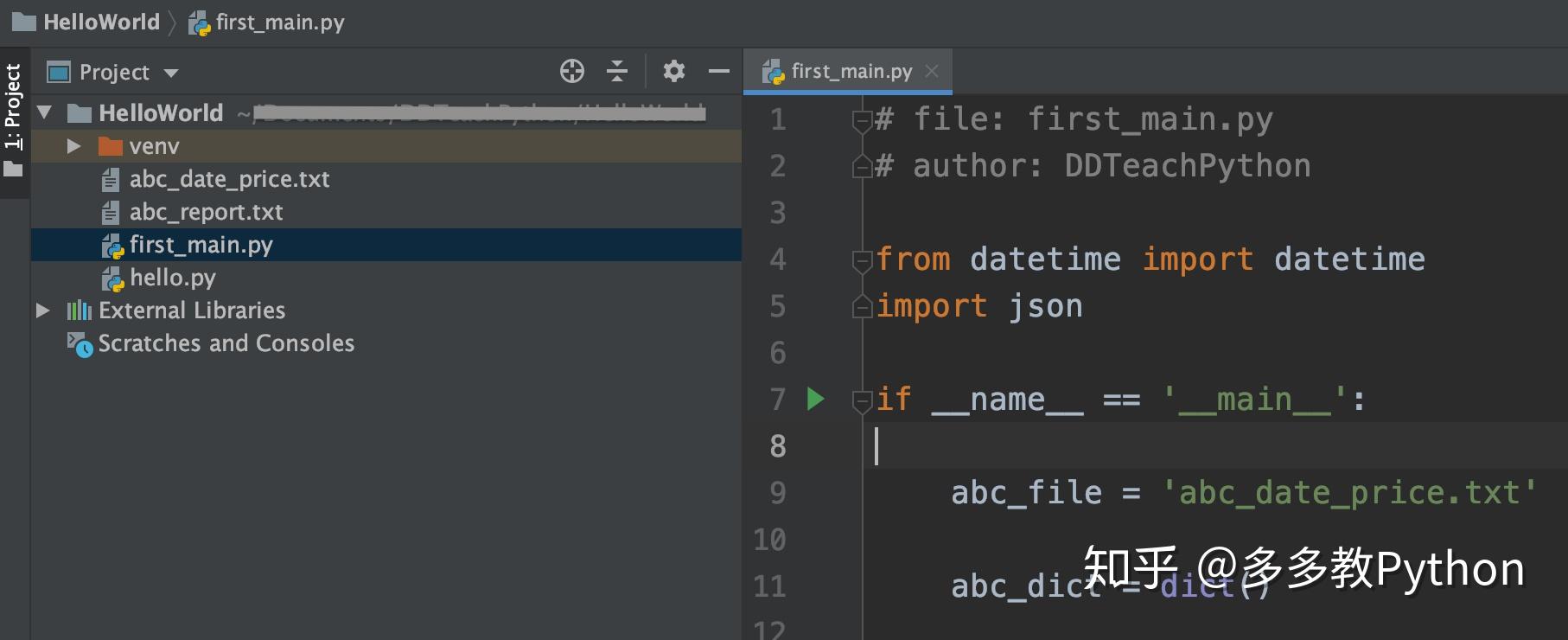Expand the venv folder
Image resolution: width=1568 pixels, height=640 pixels.
point(74,146)
